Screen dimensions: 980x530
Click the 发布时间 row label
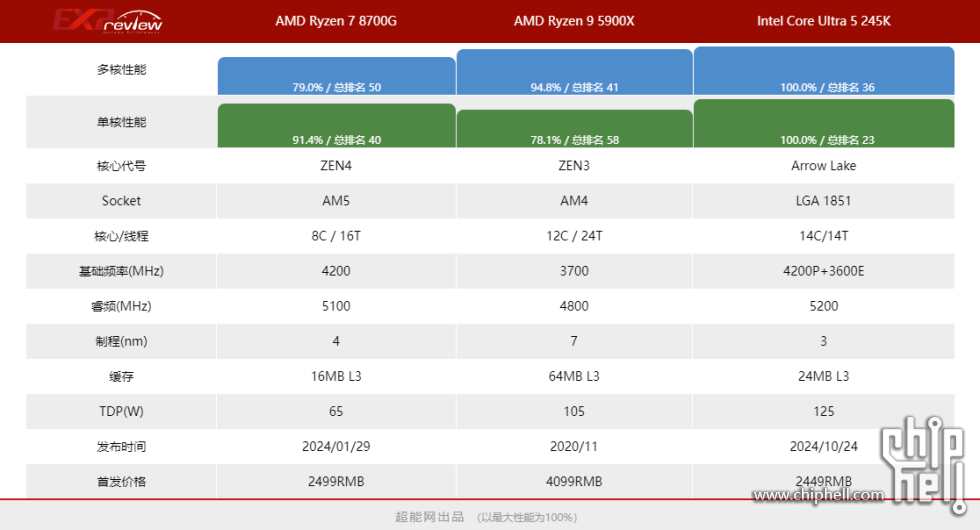[121, 446]
